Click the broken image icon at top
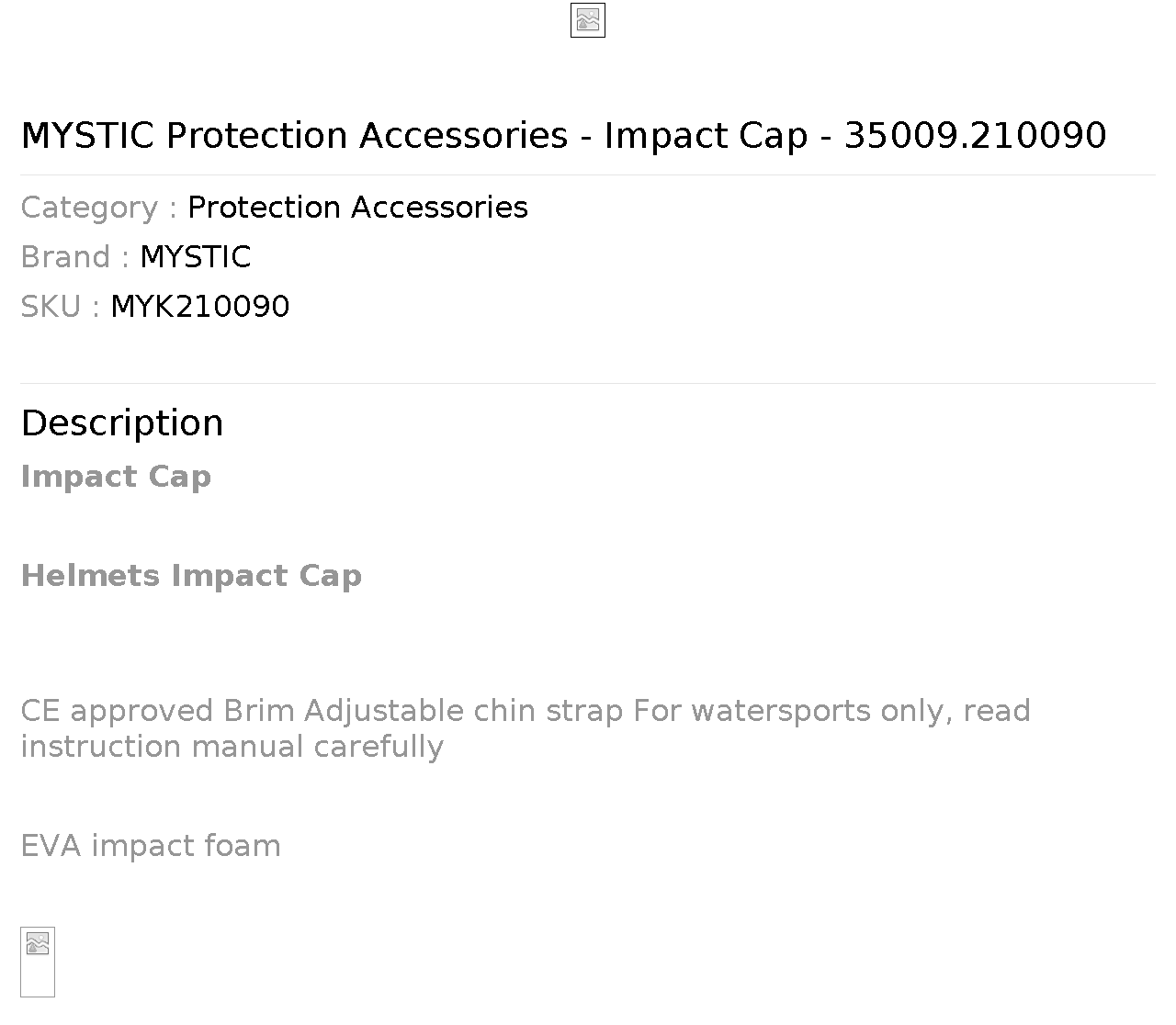The height and width of the screenshot is (1025, 1176). click(x=588, y=20)
